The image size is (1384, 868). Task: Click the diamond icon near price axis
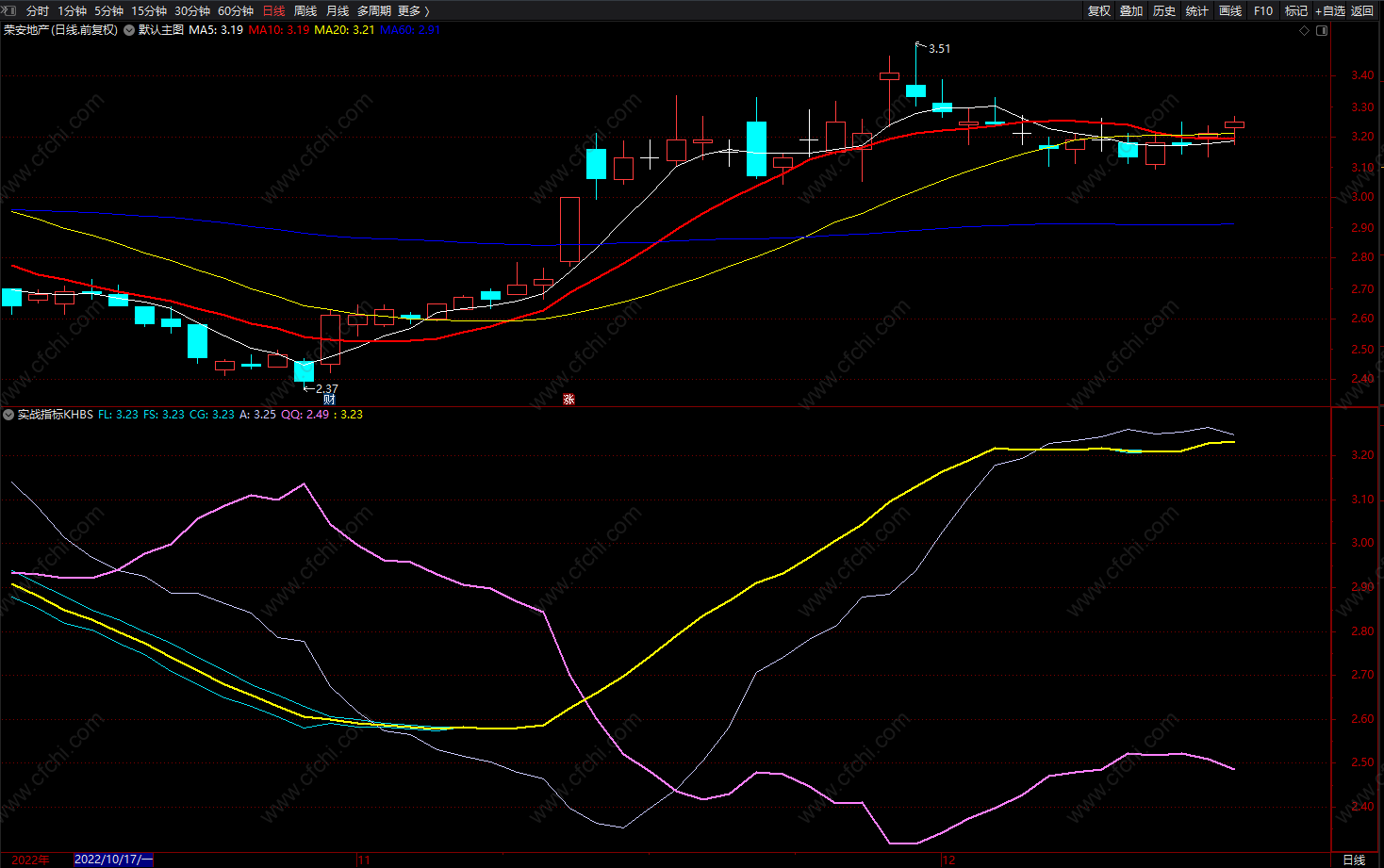pos(1305,30)
